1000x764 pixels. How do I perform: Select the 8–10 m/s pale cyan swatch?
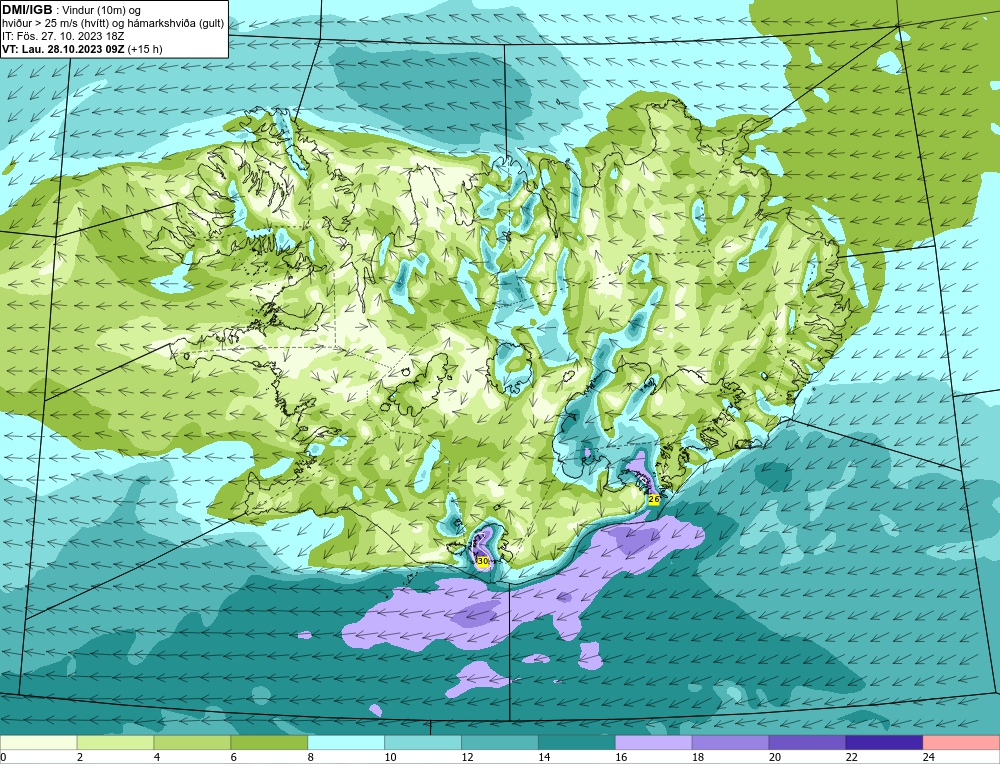pos(346,743)
